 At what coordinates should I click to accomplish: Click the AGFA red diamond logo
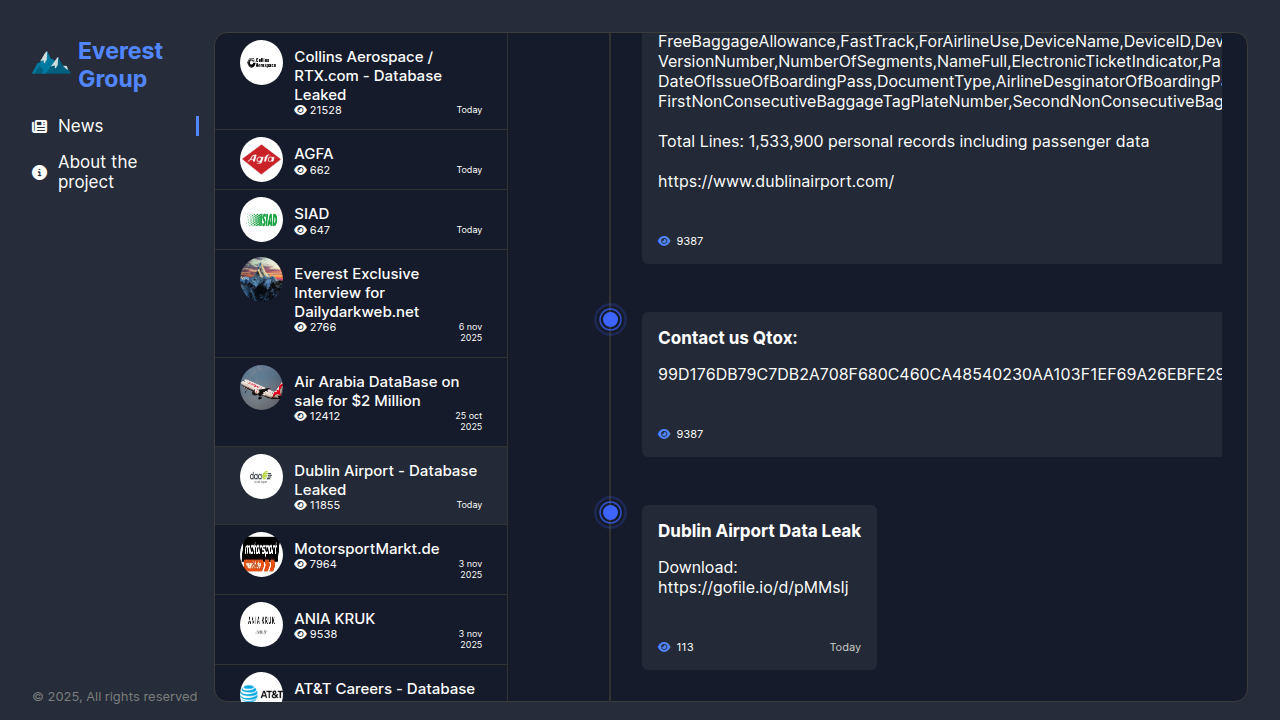pyautogui.click(x=261, y=159)
